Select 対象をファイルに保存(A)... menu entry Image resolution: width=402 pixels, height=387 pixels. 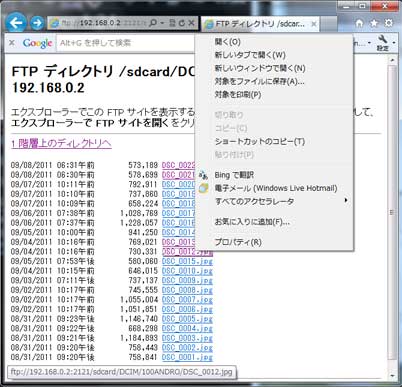[259, 81]
